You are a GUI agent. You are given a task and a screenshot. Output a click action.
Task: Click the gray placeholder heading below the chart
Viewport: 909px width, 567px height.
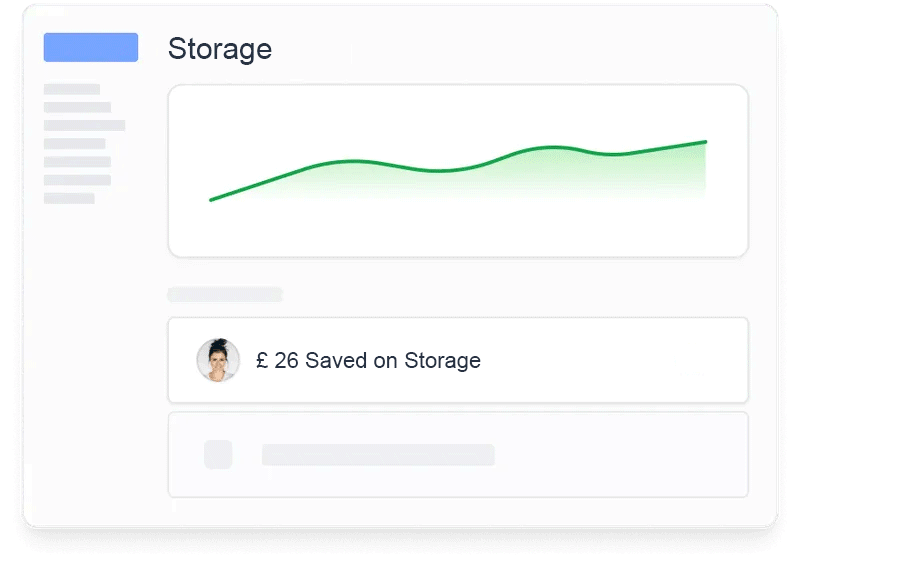click(225, 294)
